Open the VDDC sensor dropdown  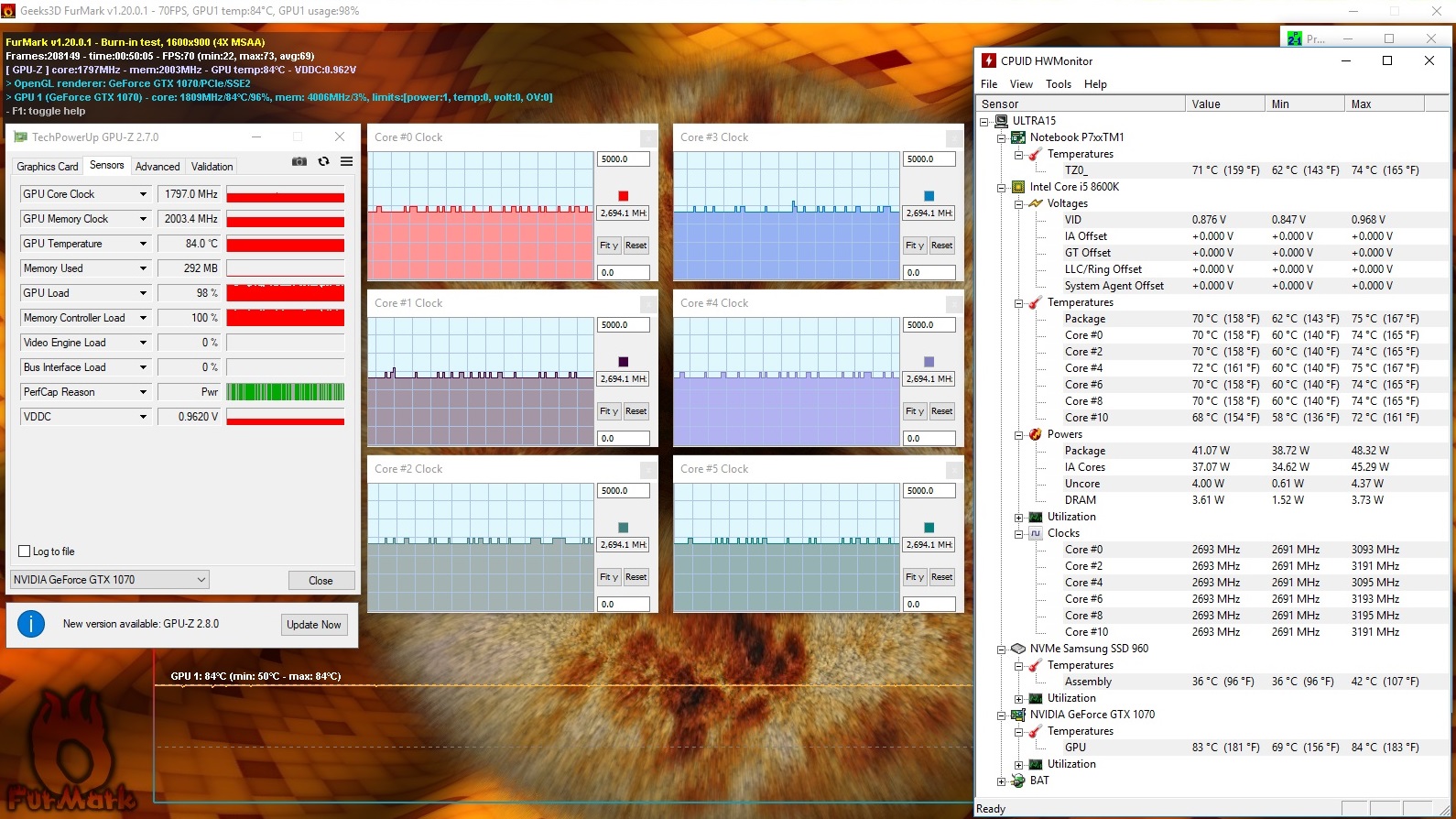pos(143,417)
